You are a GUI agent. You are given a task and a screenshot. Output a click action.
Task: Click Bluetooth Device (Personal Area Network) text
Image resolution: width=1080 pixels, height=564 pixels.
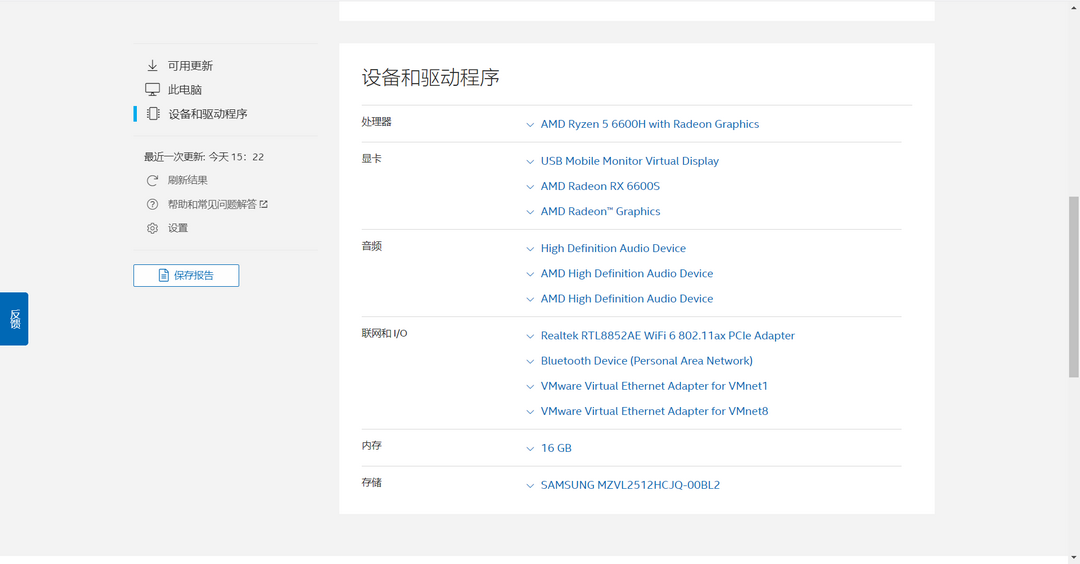[x=646, y=361]
